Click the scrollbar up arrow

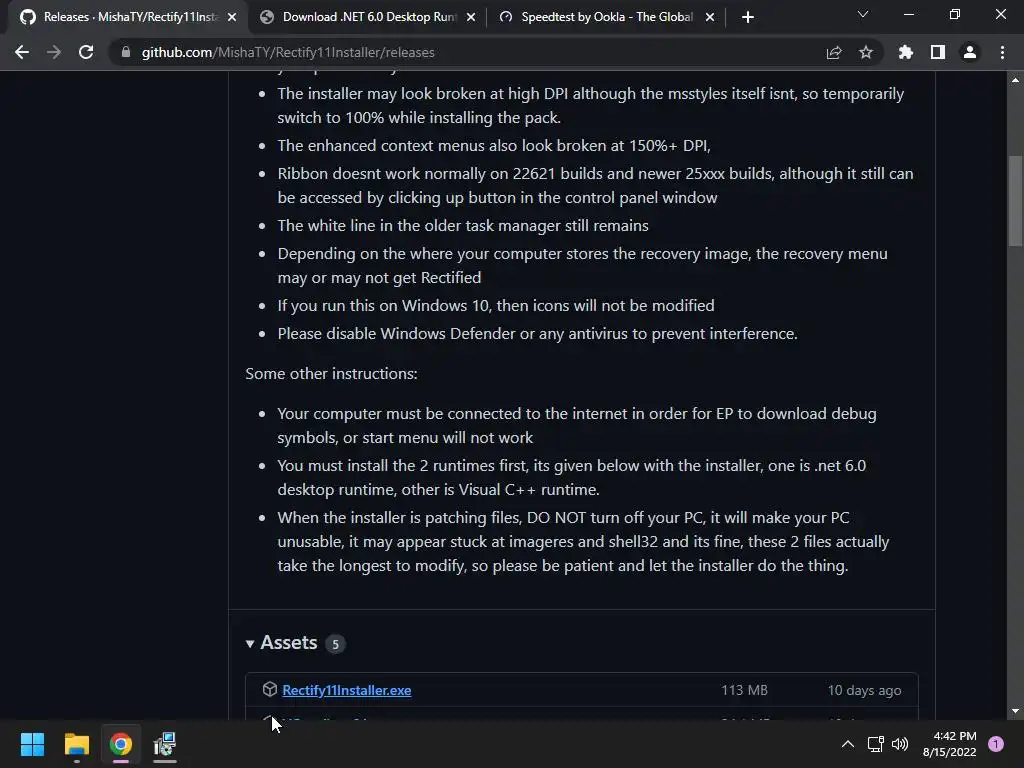[x=1015, y=80]
